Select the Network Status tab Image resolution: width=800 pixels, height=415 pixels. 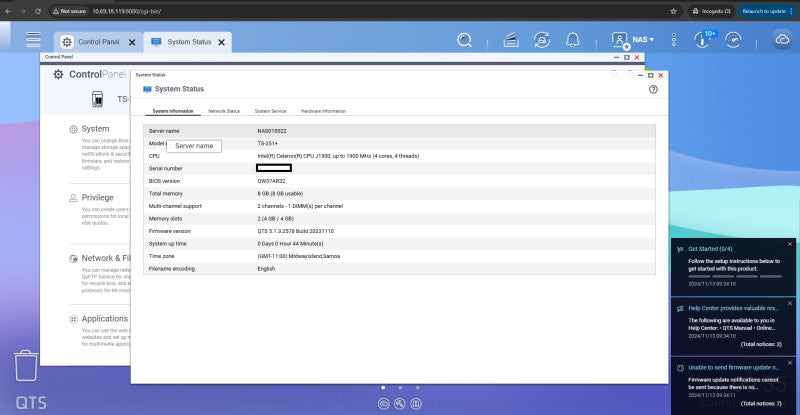click(x=224, y=111)
